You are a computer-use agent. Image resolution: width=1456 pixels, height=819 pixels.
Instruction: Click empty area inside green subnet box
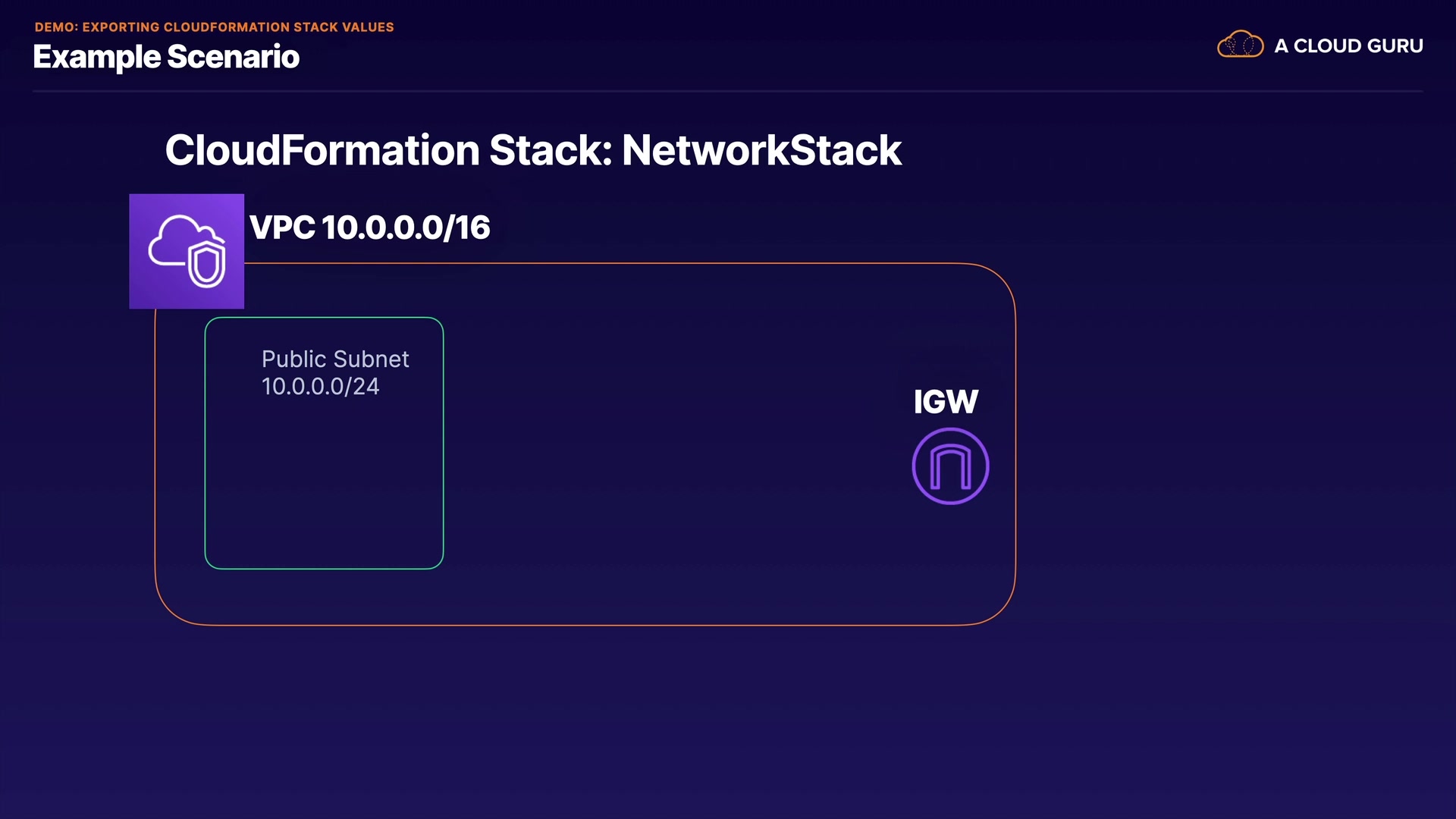324,485
